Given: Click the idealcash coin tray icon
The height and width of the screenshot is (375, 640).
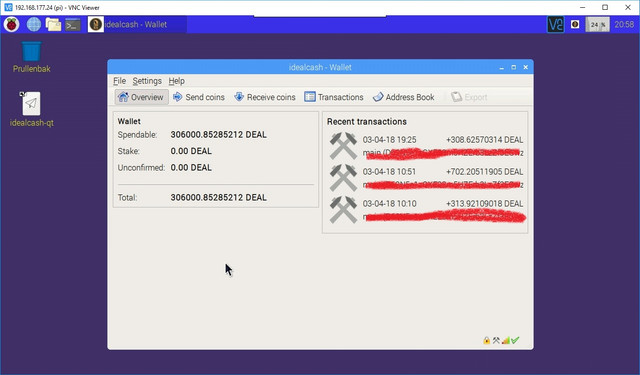Looking at the screenshot, I should point(575,24).
